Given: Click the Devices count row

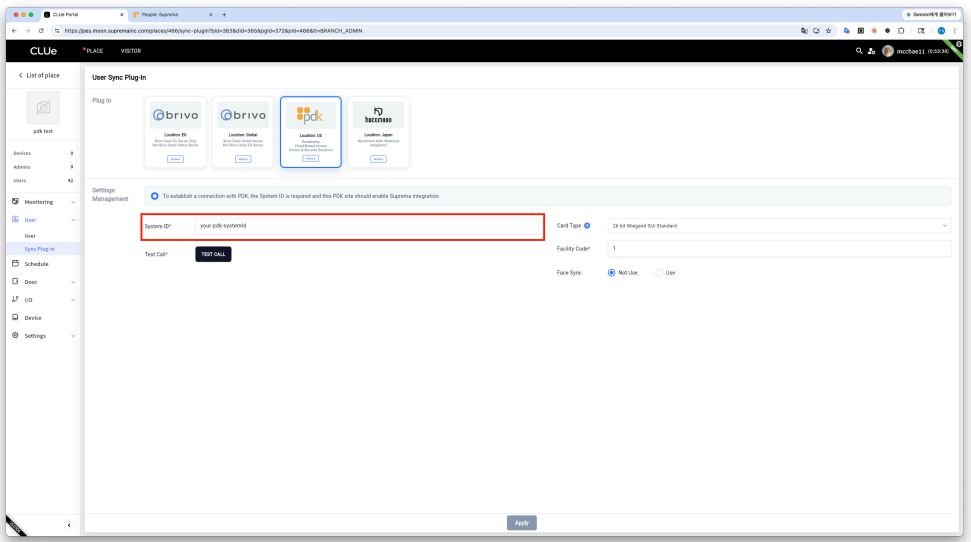Looking at the screenshot, I should (43, 153).
